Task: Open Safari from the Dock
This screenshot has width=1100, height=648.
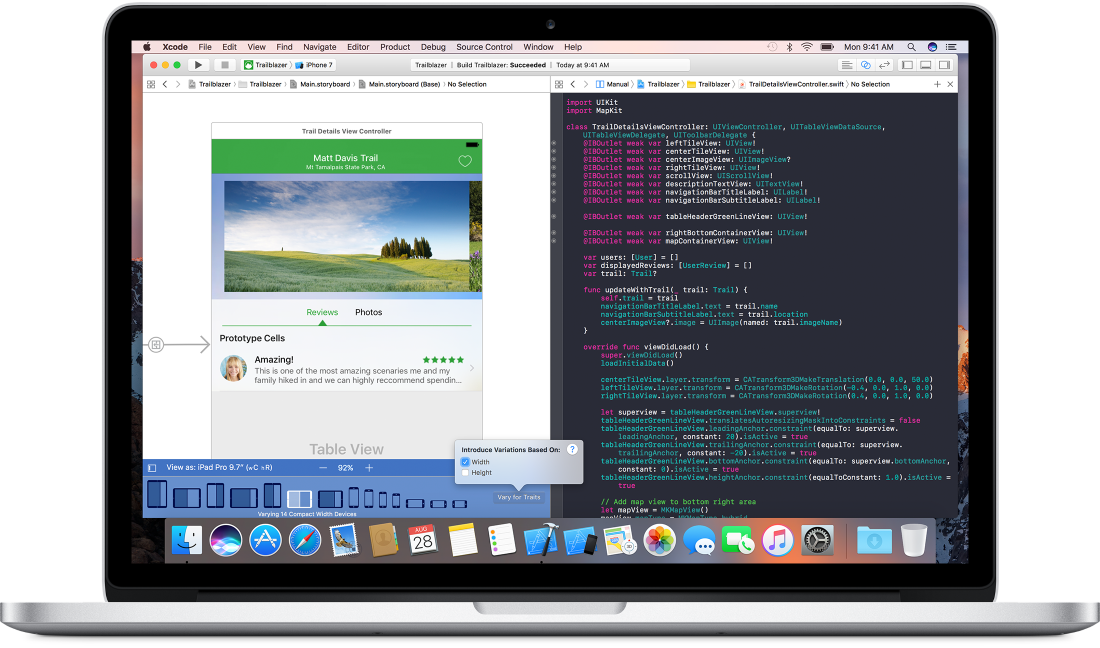Action: pos(304,540)
